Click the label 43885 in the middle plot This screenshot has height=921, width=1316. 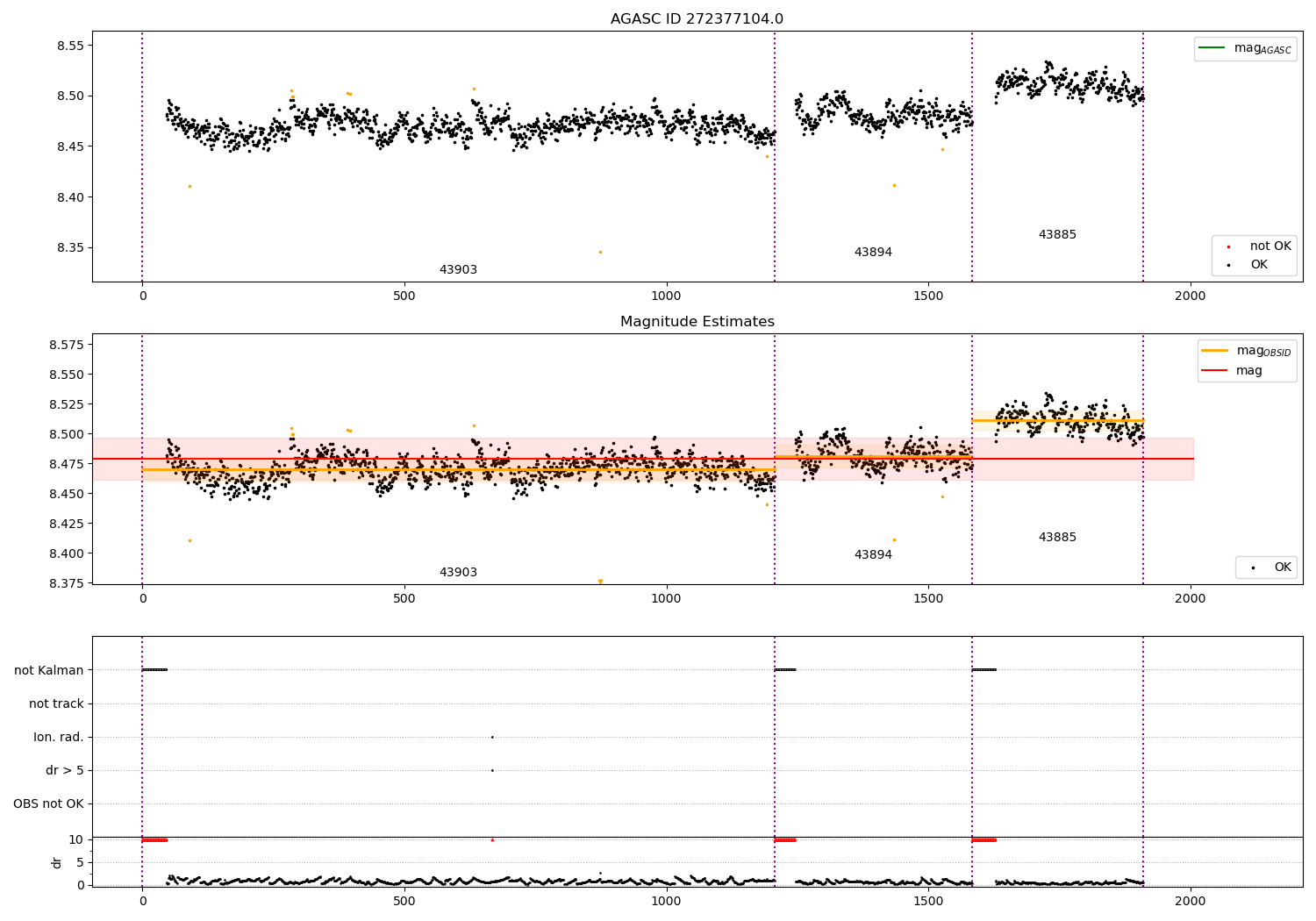[1057, 538]
